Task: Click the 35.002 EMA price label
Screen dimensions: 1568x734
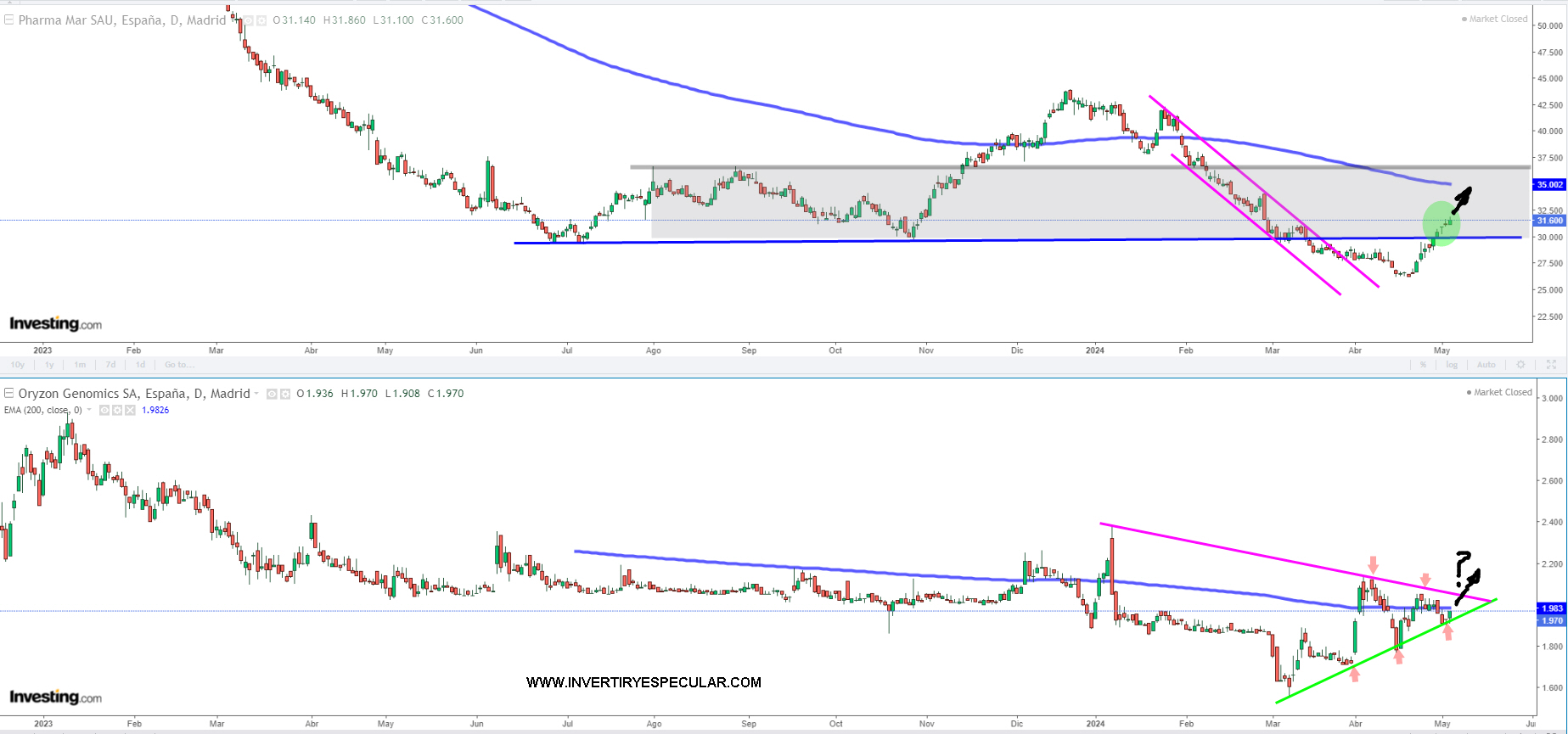Action: pyautogui.click(x=1549, y=184)
